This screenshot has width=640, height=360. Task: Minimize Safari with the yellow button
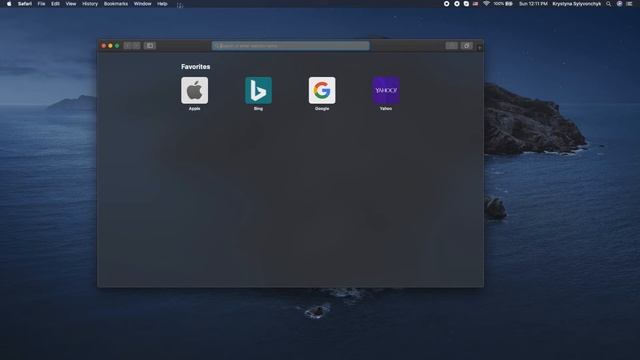point(110,46)
